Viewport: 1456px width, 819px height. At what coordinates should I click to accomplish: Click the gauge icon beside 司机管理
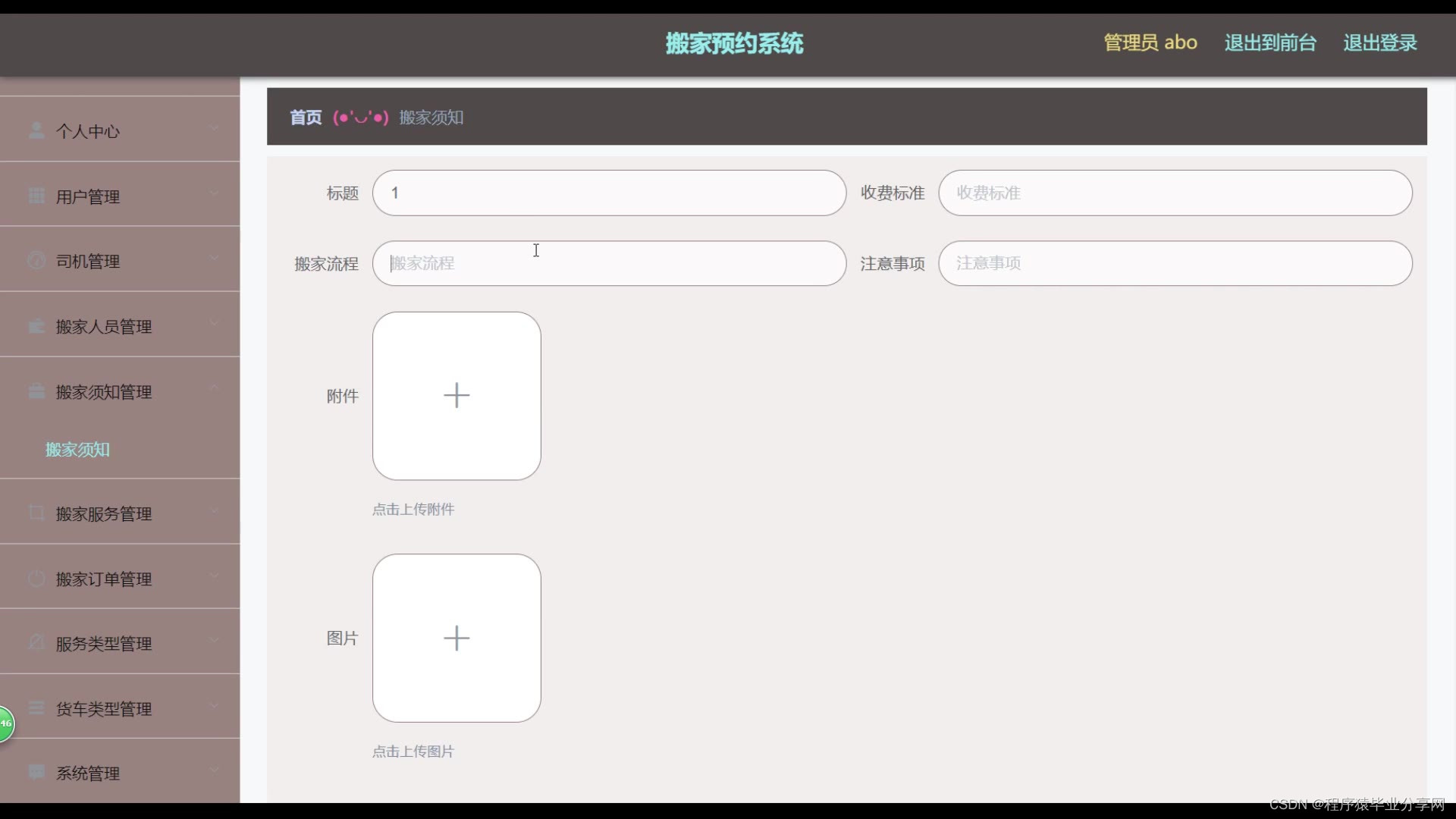tap(36, 261)
